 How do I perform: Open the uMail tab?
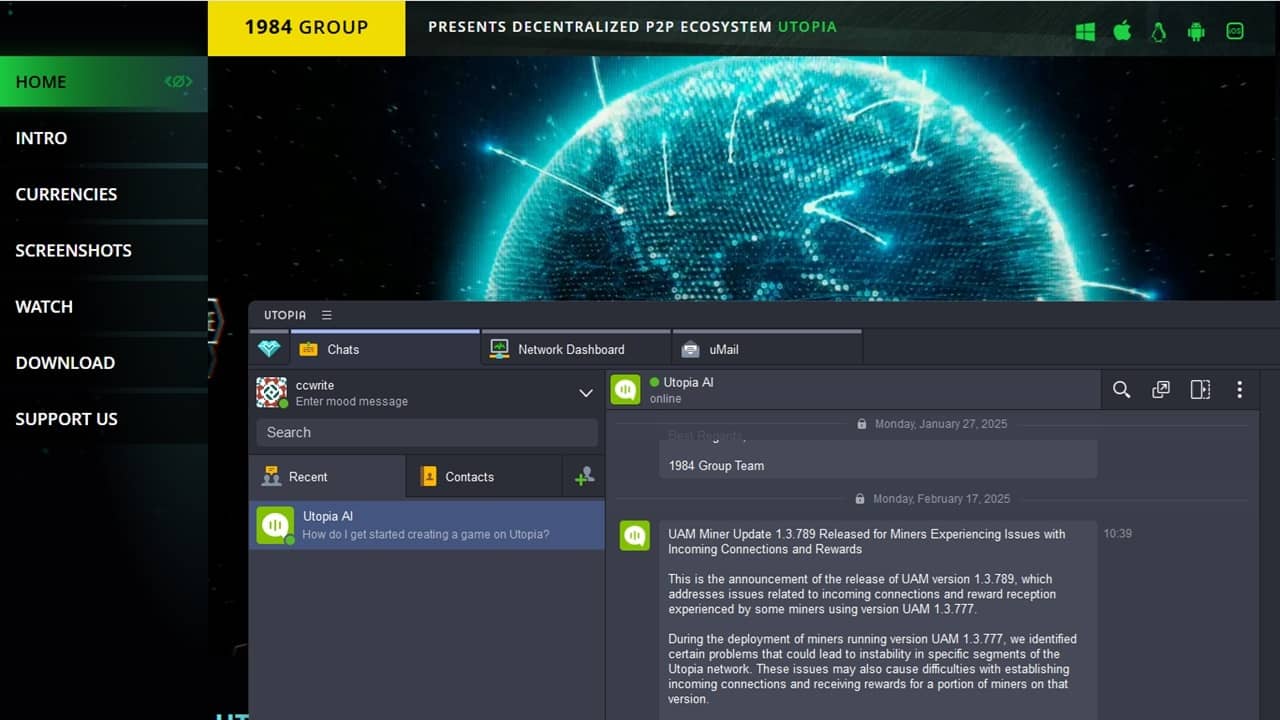click(723, 349)
